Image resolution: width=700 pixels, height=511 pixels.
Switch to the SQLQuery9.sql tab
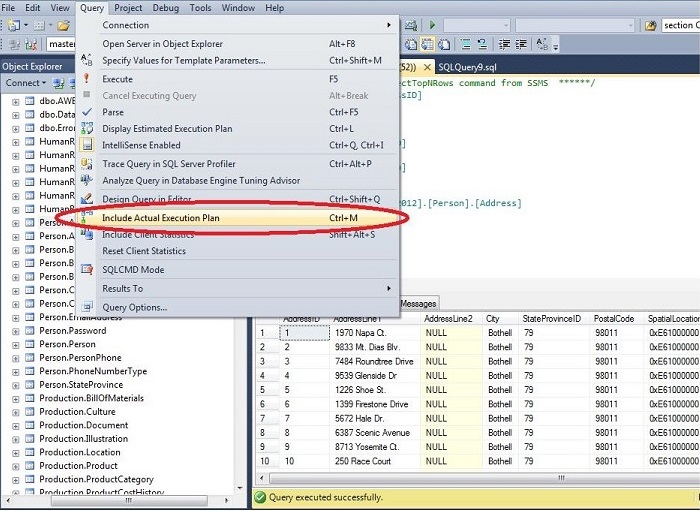(x=467, y=67)
